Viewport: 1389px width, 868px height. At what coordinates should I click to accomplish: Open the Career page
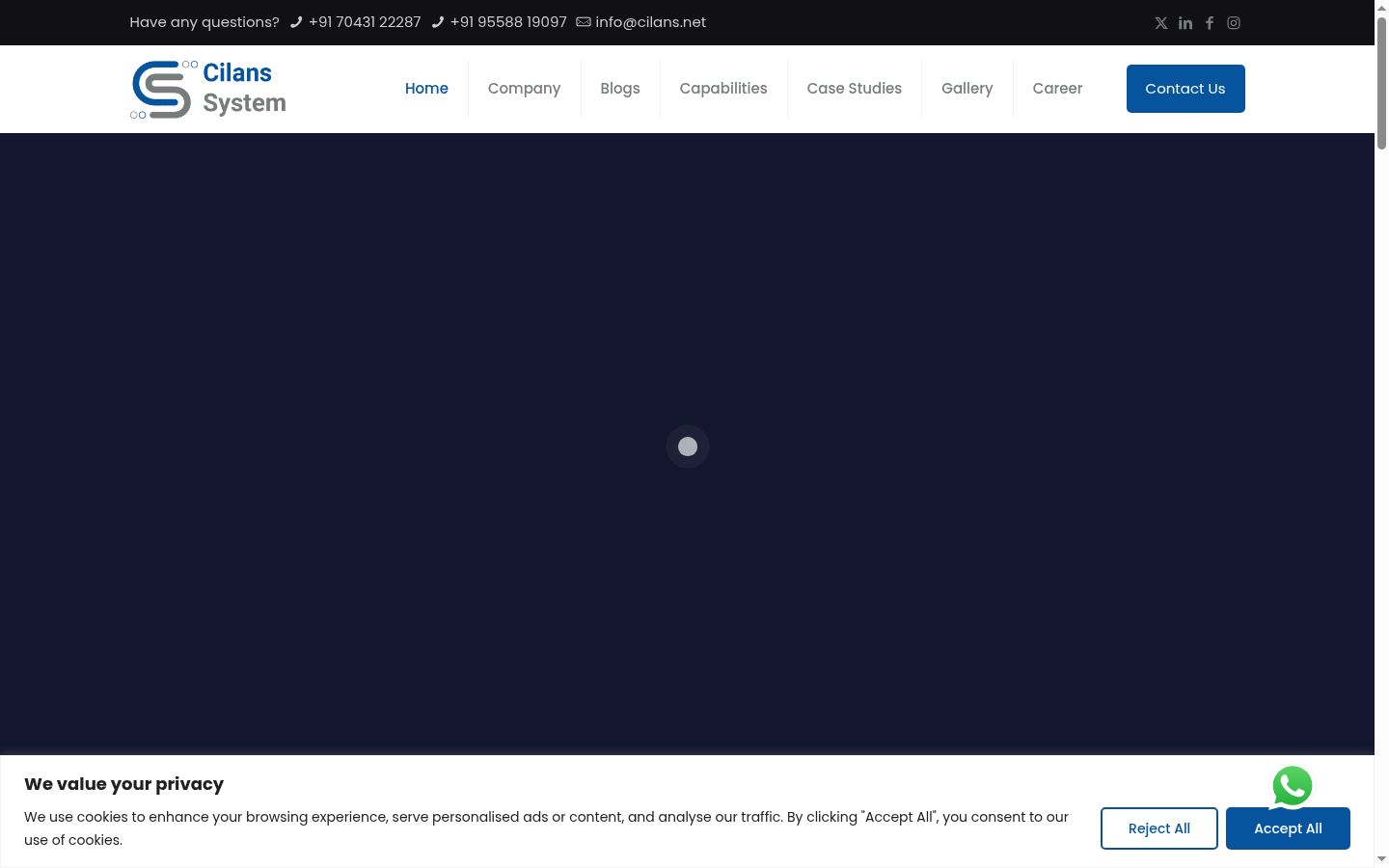point(1057,89)
